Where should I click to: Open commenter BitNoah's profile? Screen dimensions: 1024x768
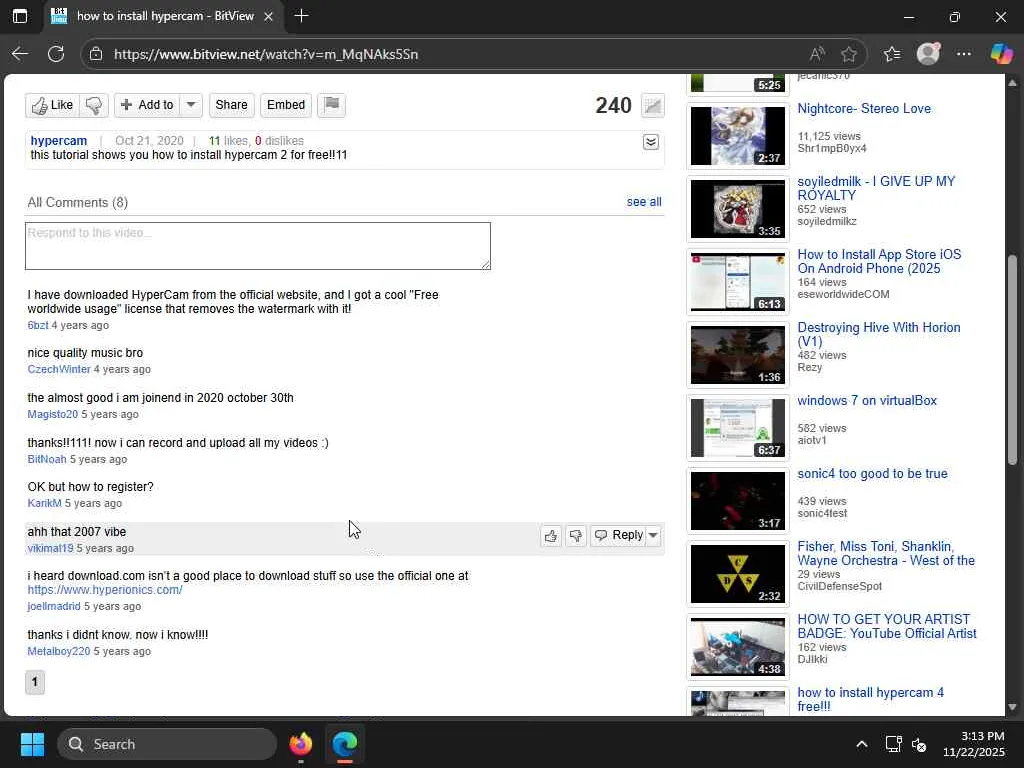point(47,459)
